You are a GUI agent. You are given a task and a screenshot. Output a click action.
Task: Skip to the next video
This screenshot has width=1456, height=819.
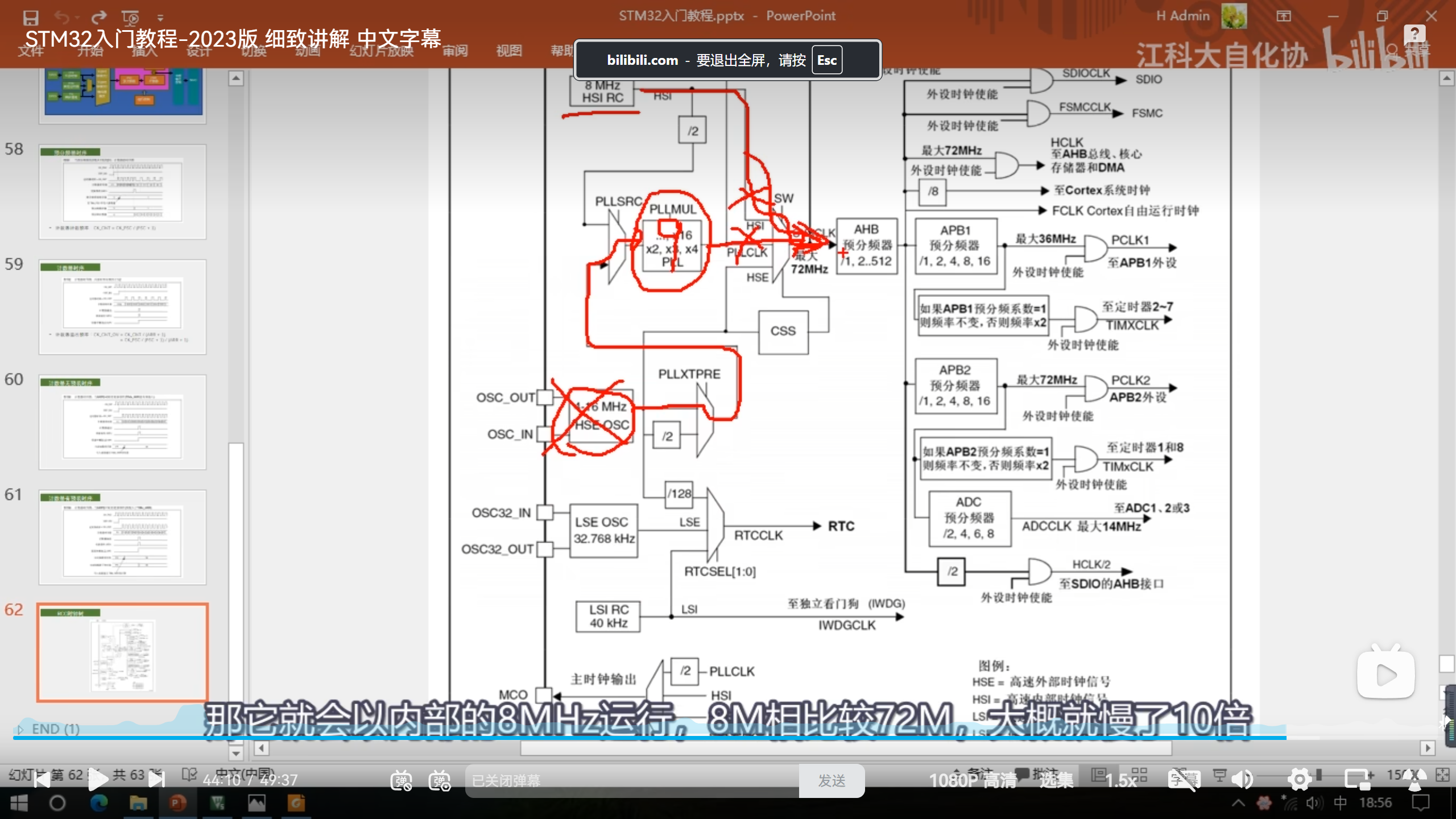[x=156, y=780]
